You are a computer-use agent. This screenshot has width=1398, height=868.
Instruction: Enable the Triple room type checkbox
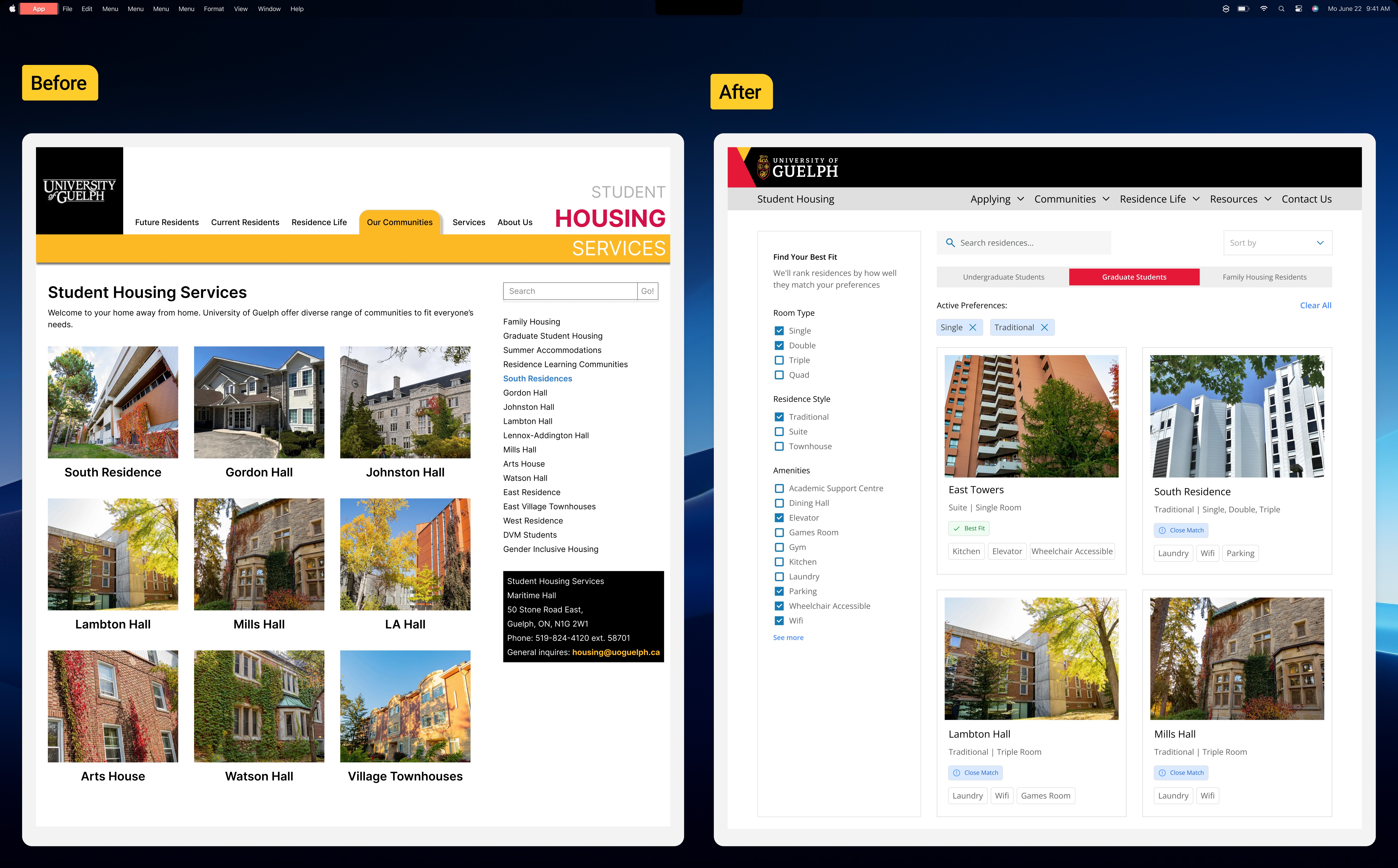pyautogui.click(x=779, y=360)
